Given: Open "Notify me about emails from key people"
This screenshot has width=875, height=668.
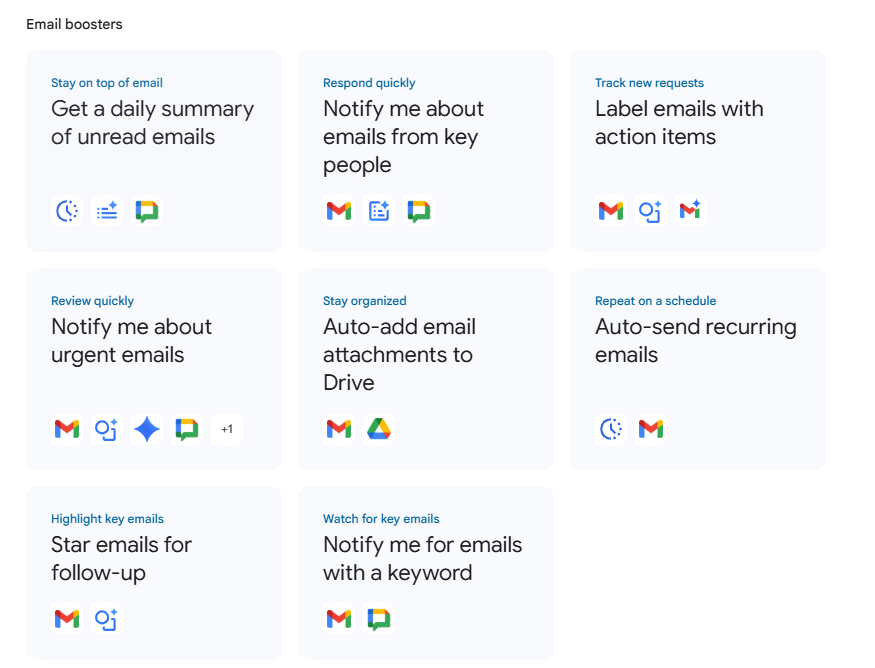Looking at the screenshot, I should tap(403, 137).
